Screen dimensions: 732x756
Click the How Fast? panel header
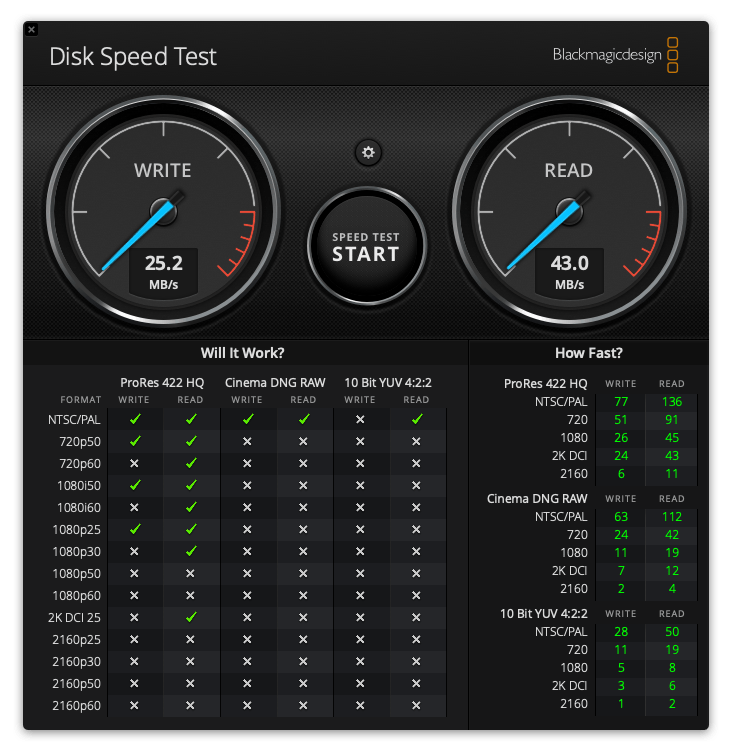point(588,352)
